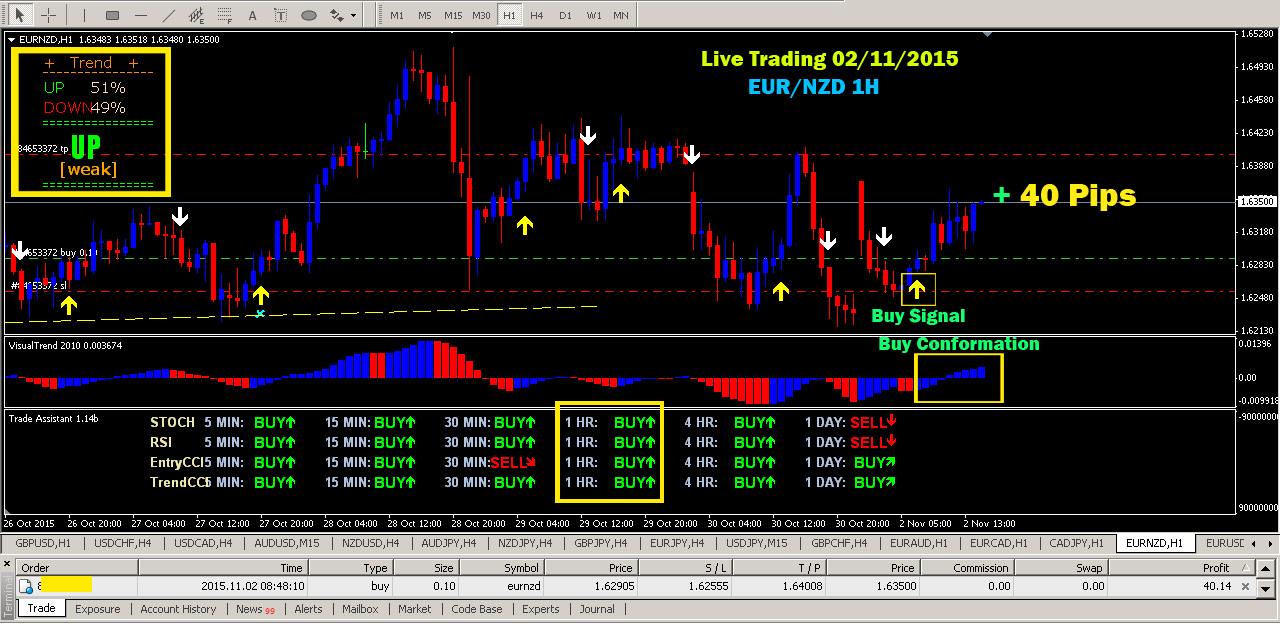
Task: Sort orders by Symbol column header
Action: 500,568
